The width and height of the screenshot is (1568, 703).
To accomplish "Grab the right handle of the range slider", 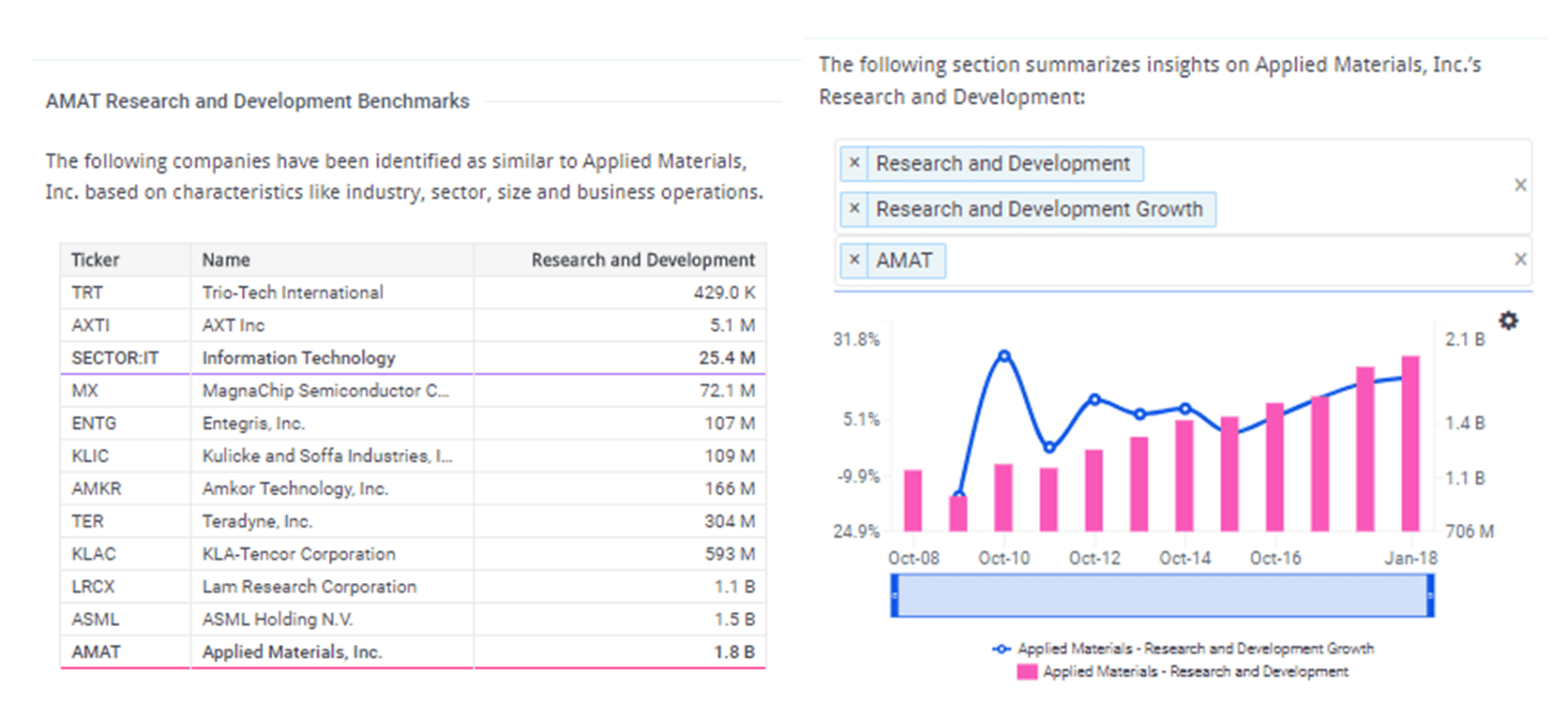I will coord(1430,596).
